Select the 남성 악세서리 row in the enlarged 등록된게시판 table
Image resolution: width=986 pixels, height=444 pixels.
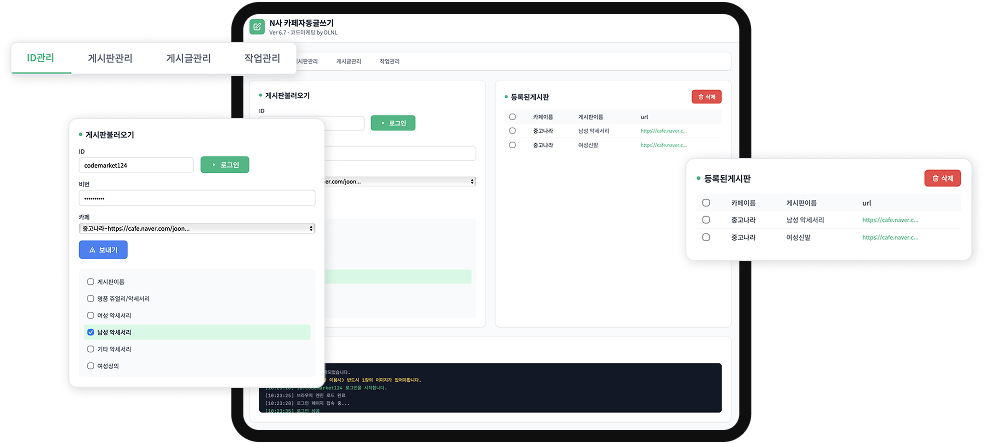(x=705, y=219)
